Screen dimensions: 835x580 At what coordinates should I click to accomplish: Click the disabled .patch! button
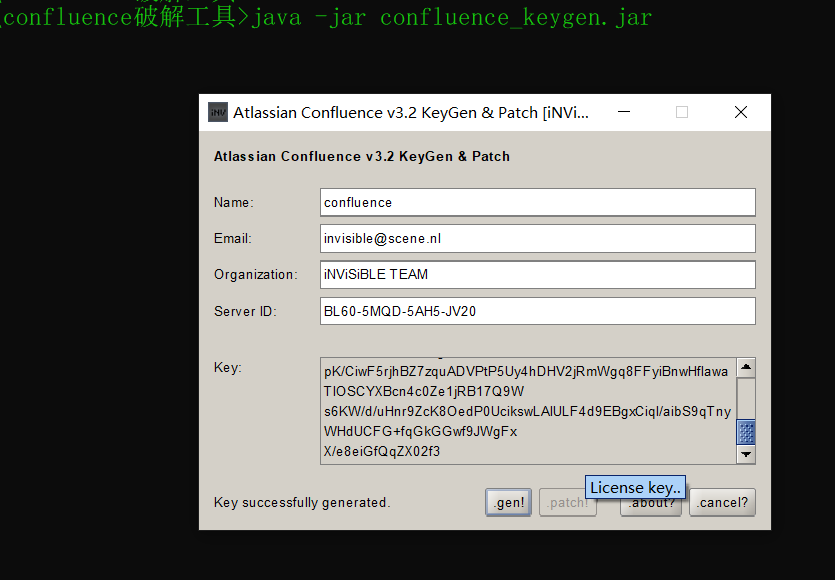coord(568,503)
